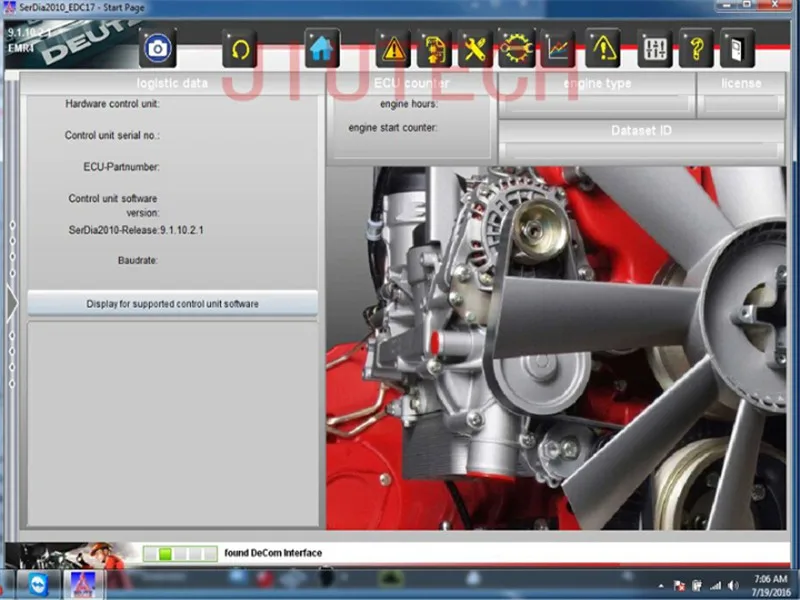Screen dimensions: 800x600
Task: Open the error memory warning triangle icon
Action: point(394,48)
